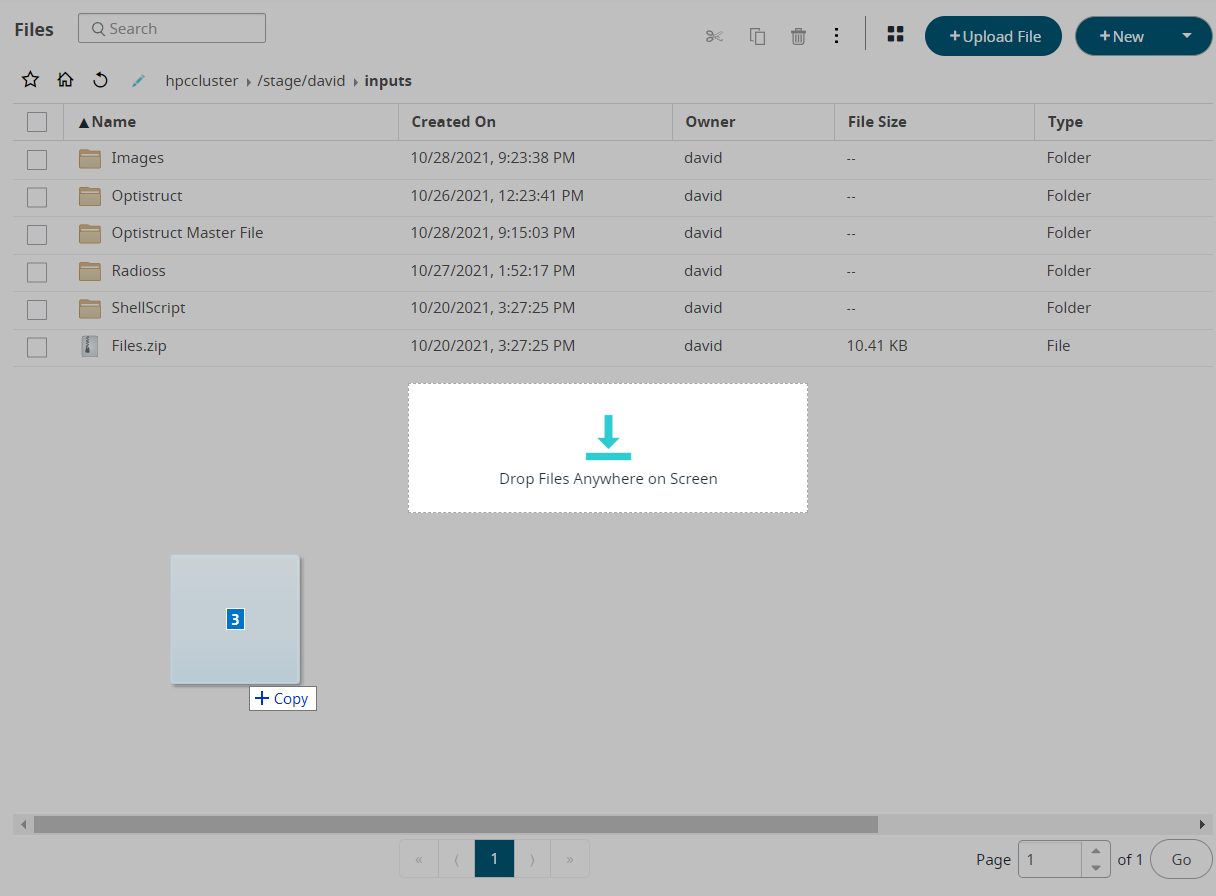This screenshot has width=1216, height=896.
Task: Open the Optistruct Master File name
Action: (x=187, y=233)
